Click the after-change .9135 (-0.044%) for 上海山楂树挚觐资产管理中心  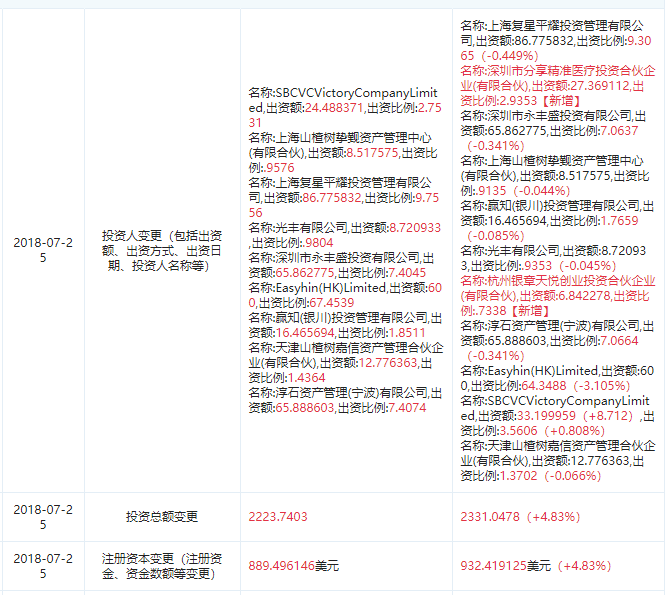524,191
